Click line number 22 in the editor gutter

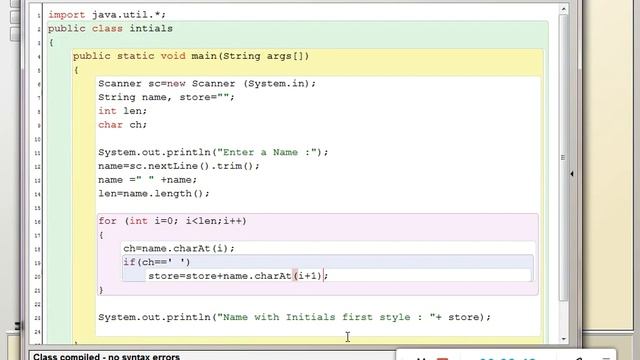click(38, 304)
